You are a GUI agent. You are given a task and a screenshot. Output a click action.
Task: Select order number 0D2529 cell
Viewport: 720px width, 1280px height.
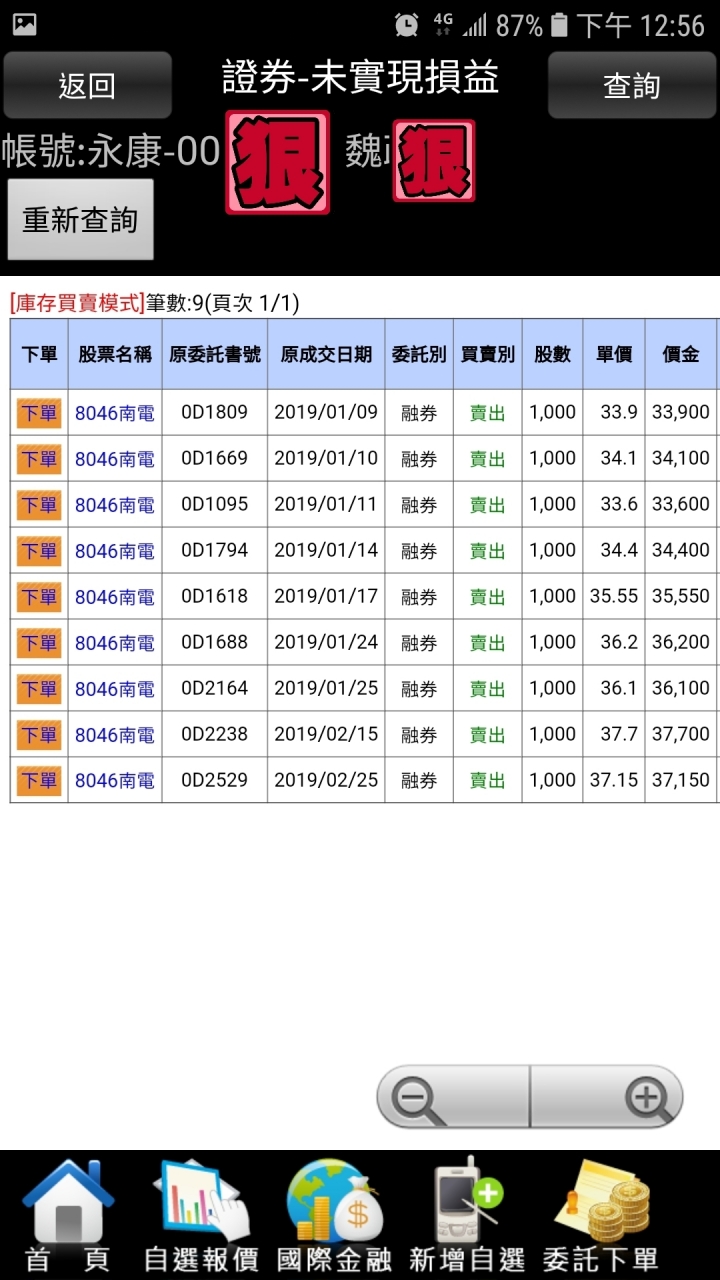tap(215, 780)
